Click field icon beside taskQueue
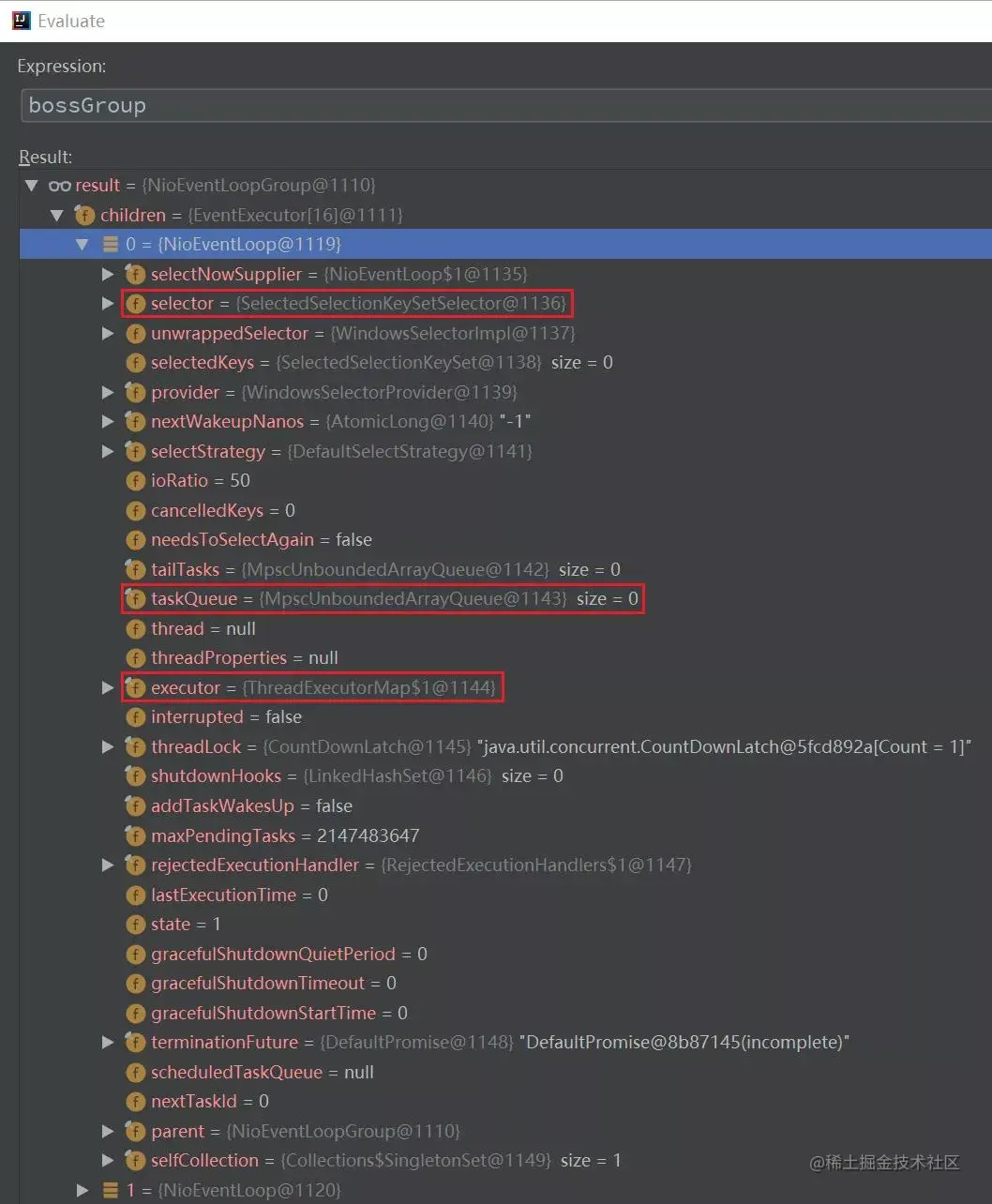This screenshot has height=1204, width=992. click(x=135, y=599)
